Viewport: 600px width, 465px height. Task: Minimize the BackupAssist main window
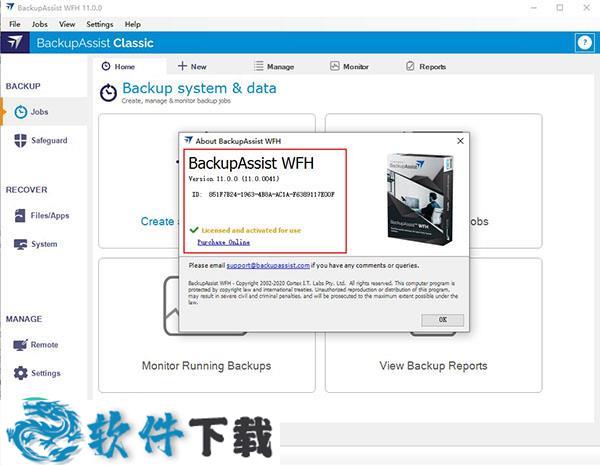(534, 8)
